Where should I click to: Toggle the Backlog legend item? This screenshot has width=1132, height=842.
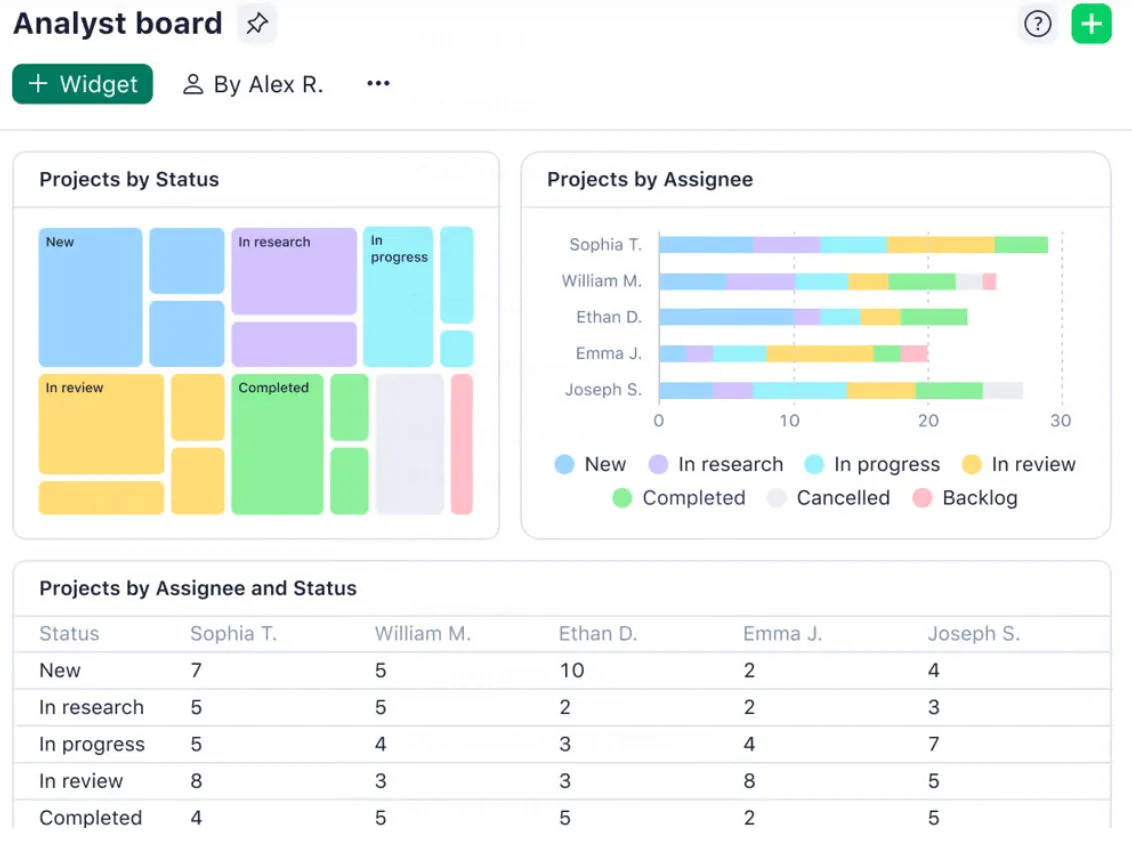(x=965, y=498)
